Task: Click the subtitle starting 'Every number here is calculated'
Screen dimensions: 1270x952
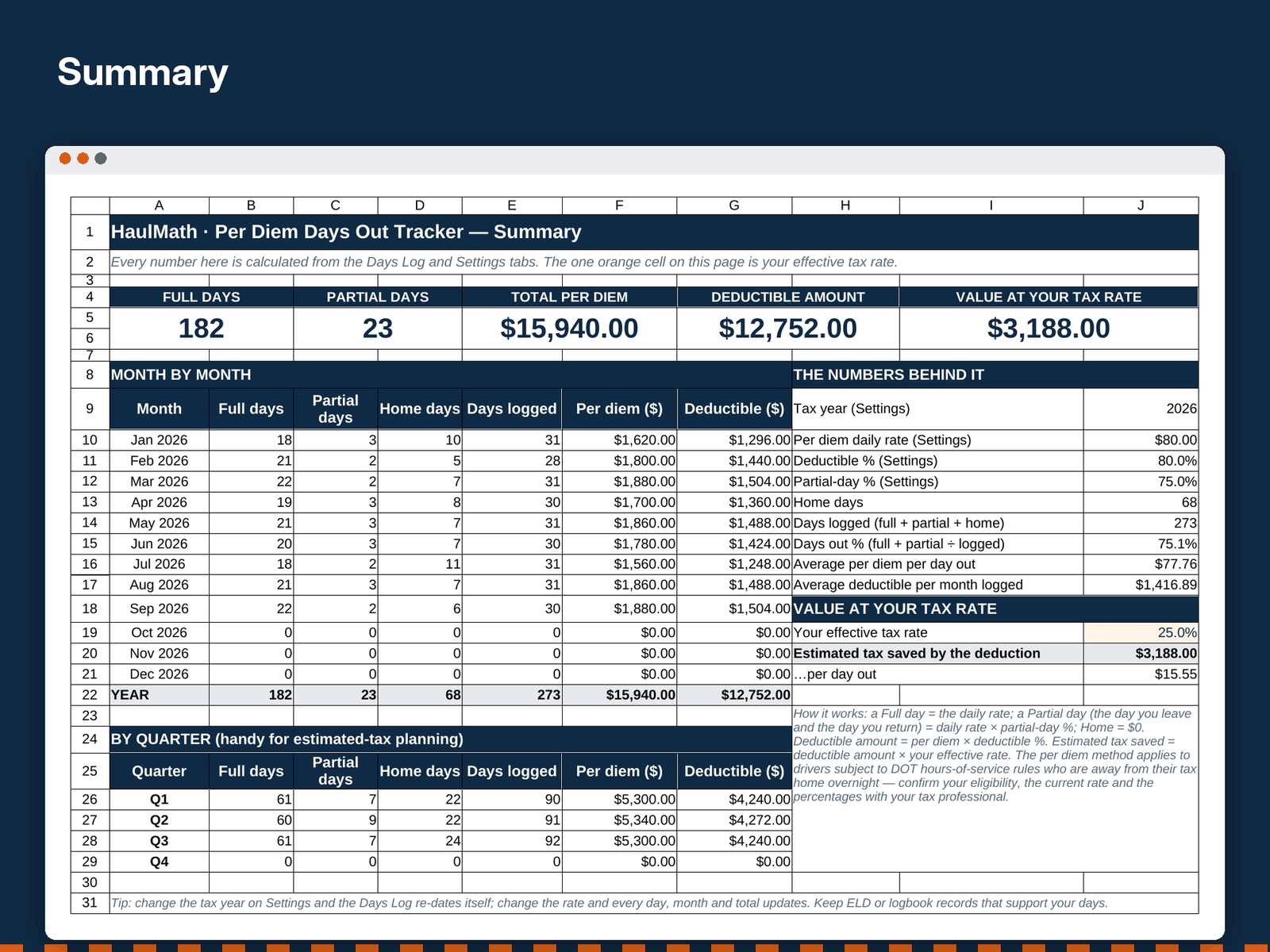Action: [504, 262]
